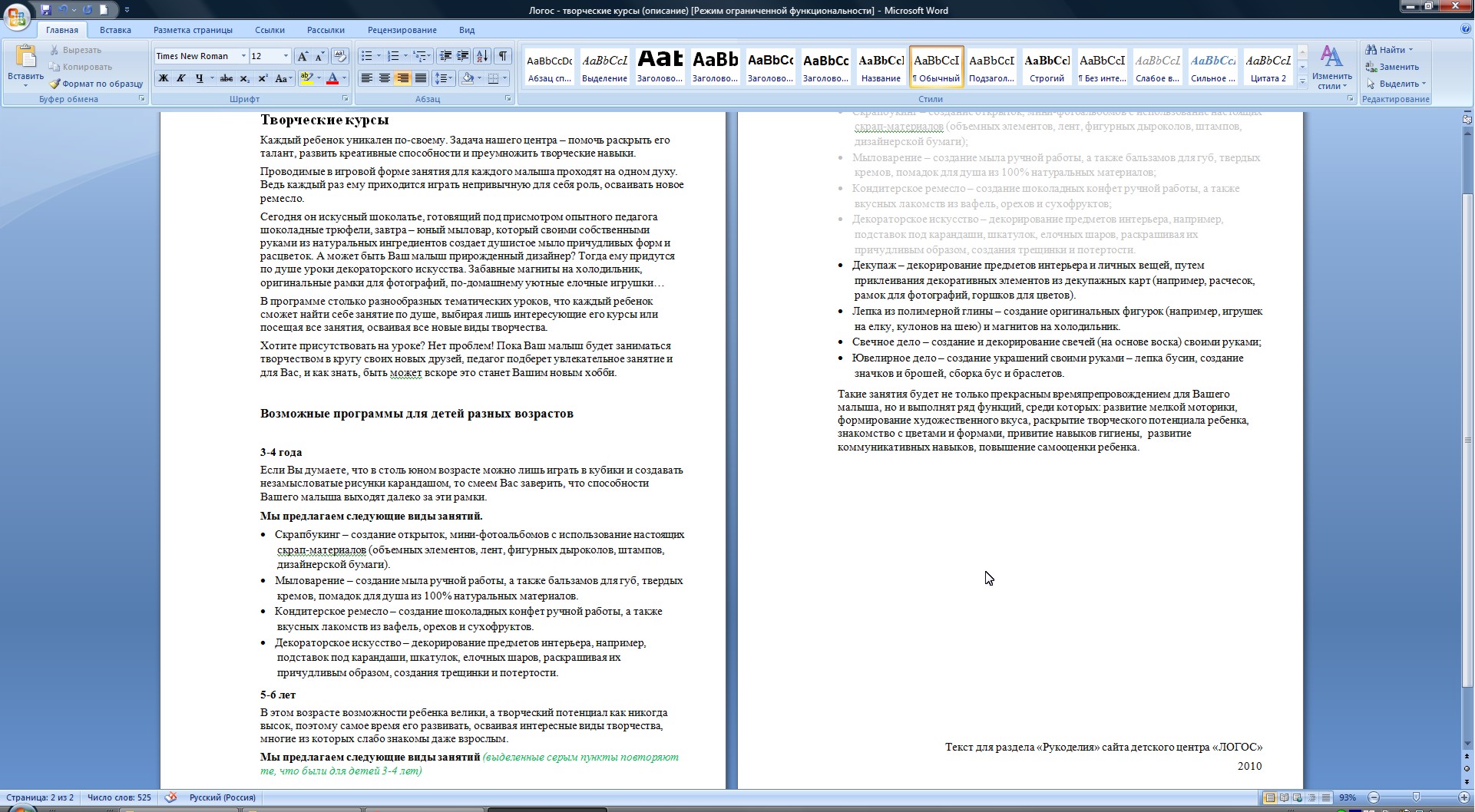Clear formatting with the eraser icon
The height and width of the screenshot is (812, 1475).
pyautogui.click(x=340, y=56)
